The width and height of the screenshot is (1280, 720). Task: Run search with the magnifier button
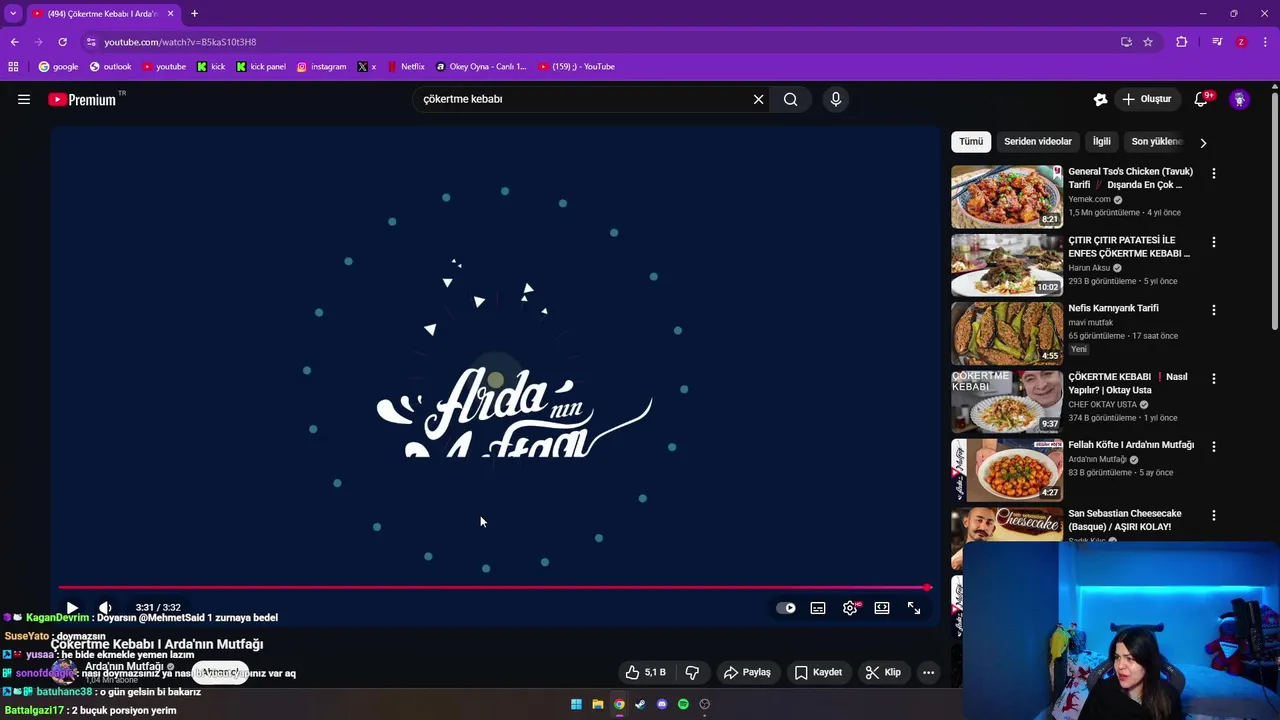pyautogui.click(x=791, y=99)
